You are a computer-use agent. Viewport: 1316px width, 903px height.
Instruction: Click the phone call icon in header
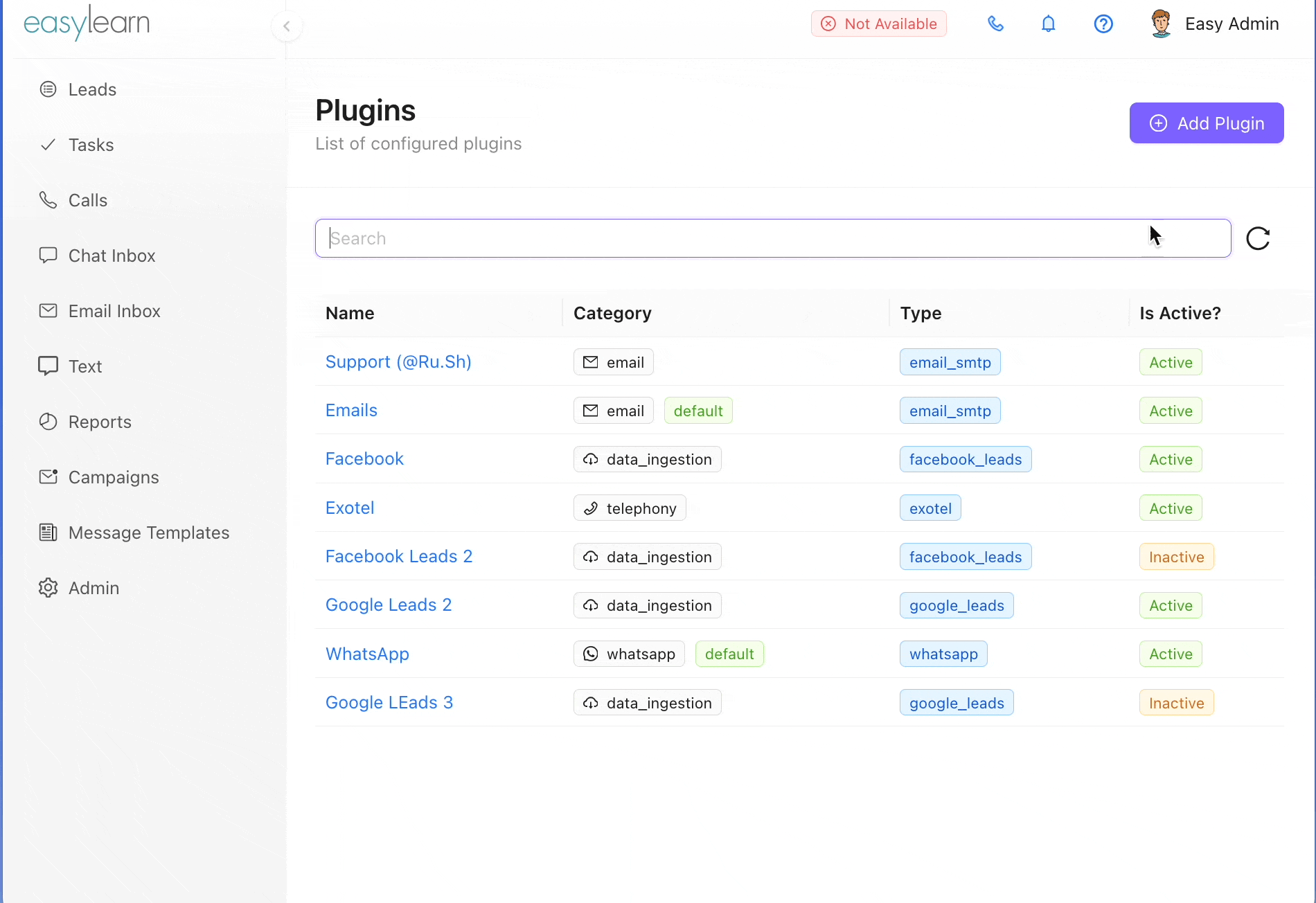995,24
